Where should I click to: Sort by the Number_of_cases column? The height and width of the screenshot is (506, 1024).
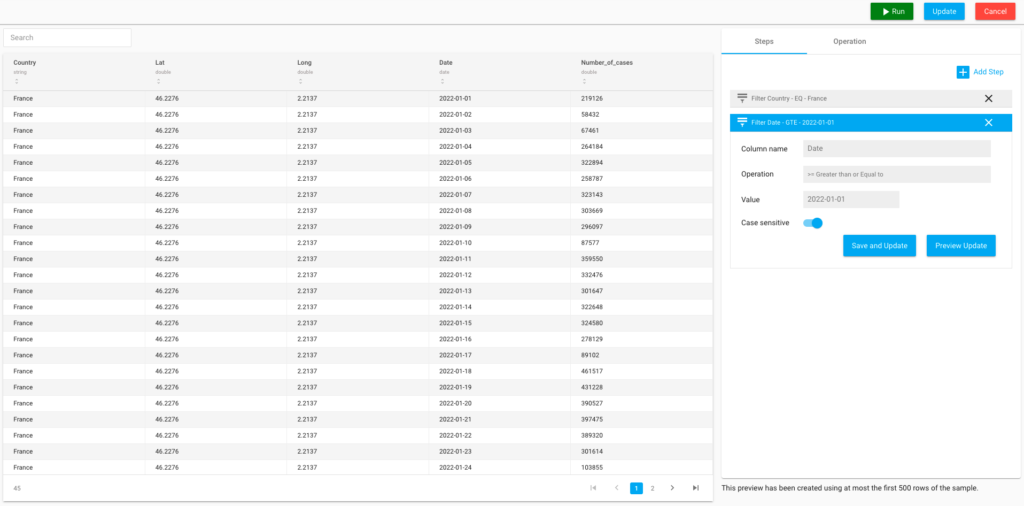[584, 82]
